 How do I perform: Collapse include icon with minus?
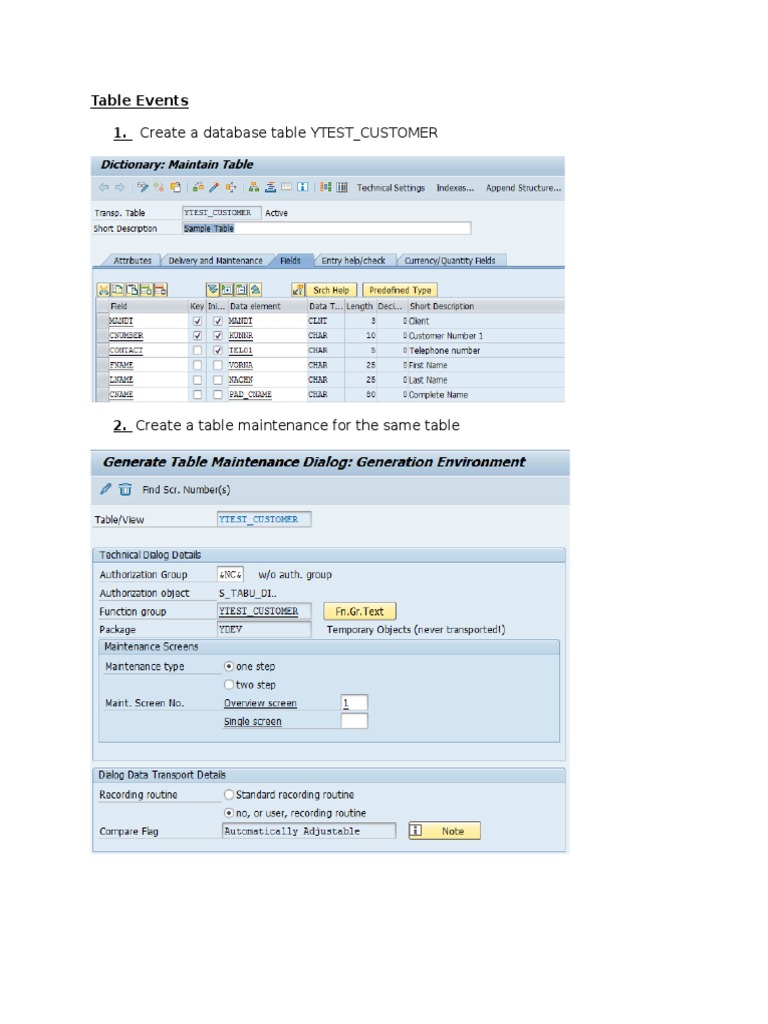(242, 290)
